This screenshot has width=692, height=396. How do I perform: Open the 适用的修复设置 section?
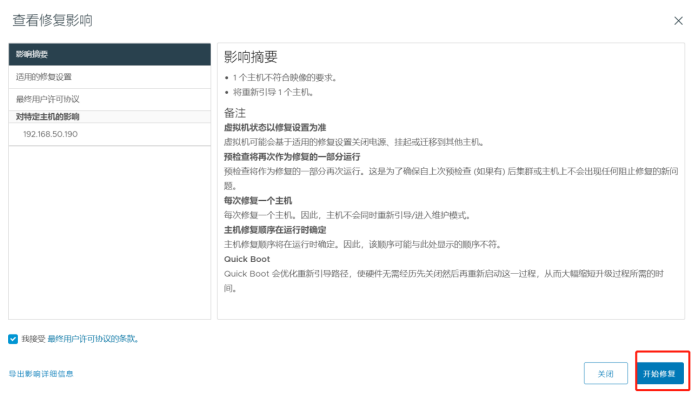(109, 77)
